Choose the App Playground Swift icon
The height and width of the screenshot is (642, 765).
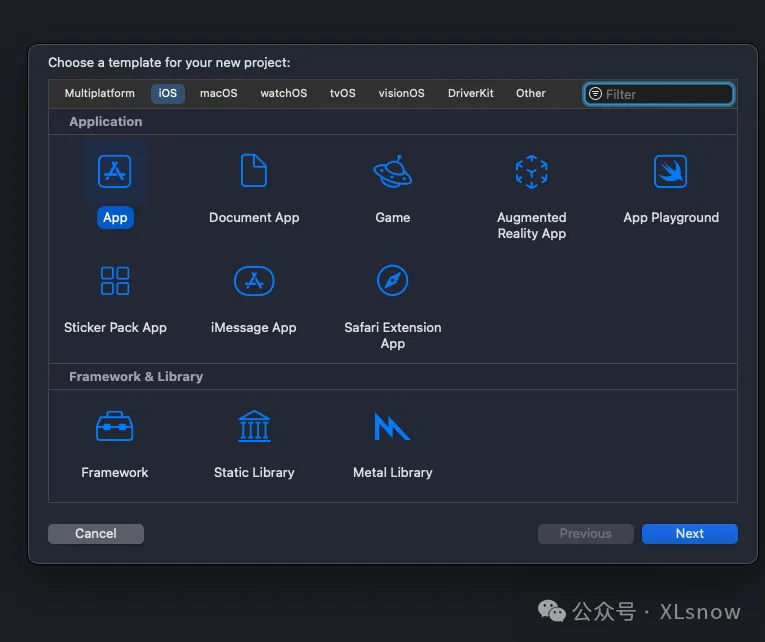click(x=670, y=171)
